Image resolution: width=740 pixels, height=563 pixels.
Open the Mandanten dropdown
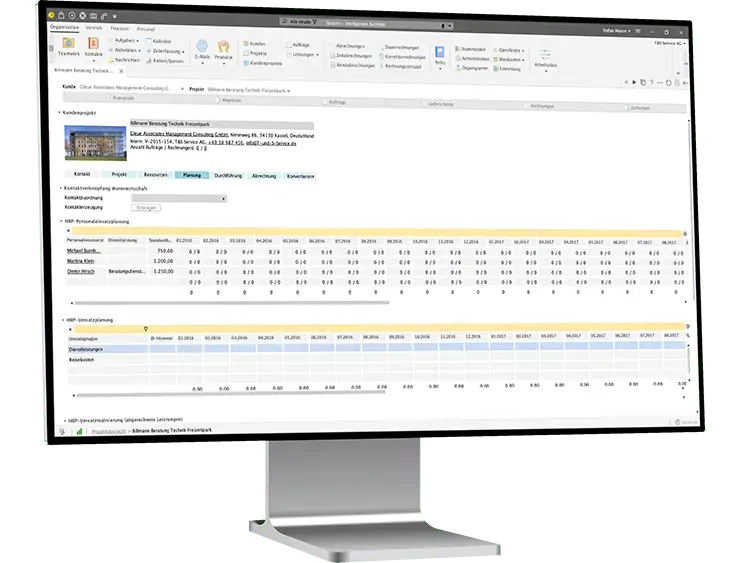509,59
